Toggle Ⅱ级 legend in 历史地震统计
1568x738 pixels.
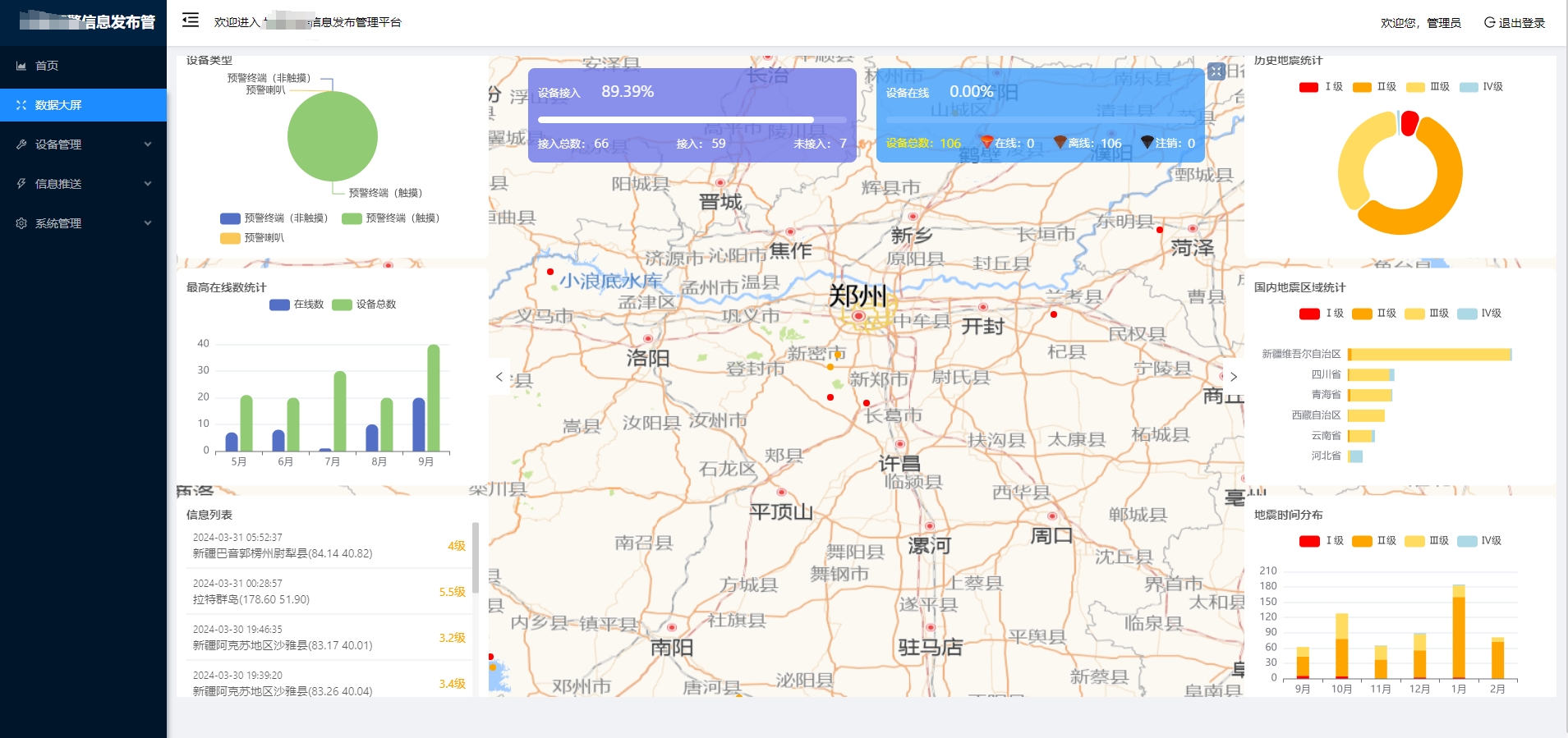point(1374,87)
